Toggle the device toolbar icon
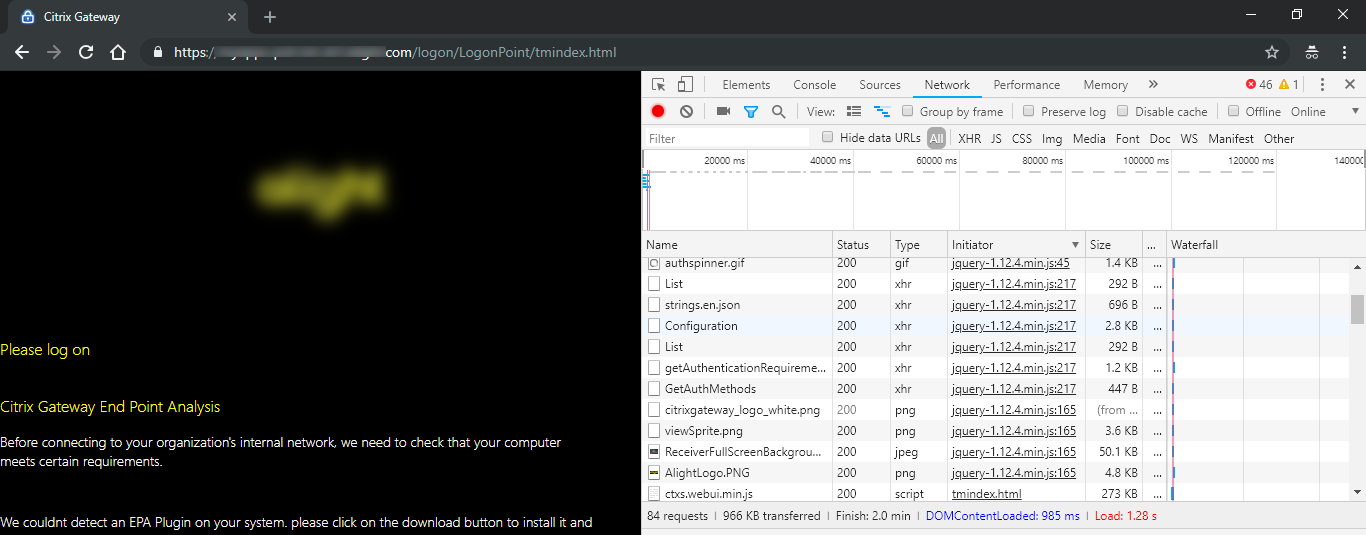1366x535 pixels. 685,85
